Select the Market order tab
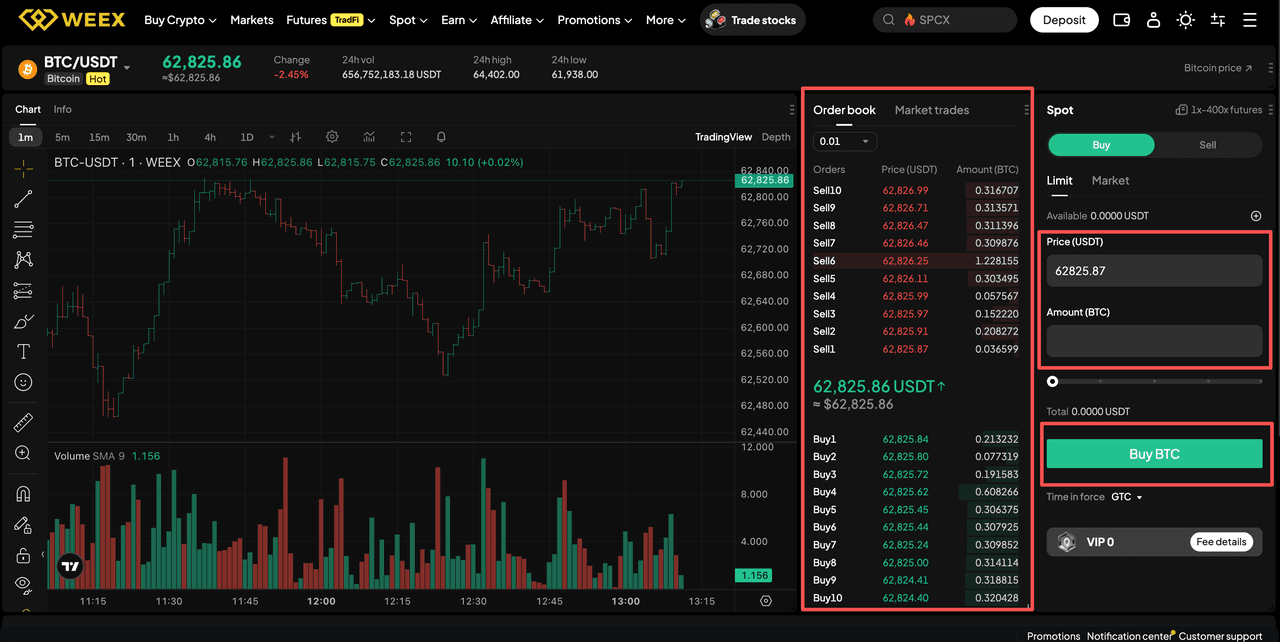The height and width of the screenshot is (642, 1280). pyautogui.click(x=1110, y=181)
